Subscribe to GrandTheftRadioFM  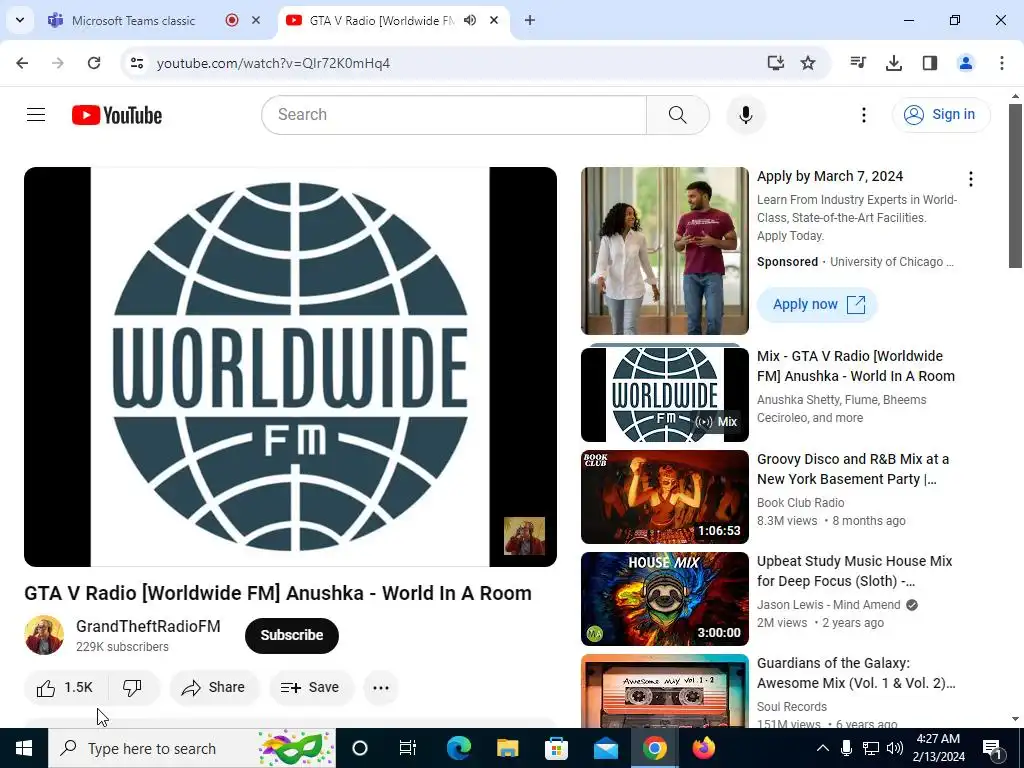click(x=292, y=635)
